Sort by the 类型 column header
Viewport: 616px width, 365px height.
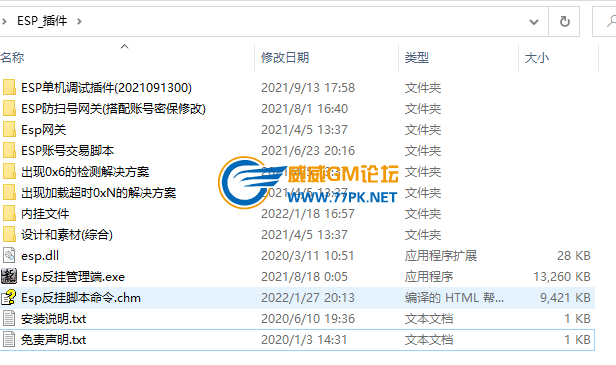[x=416, y=58]
